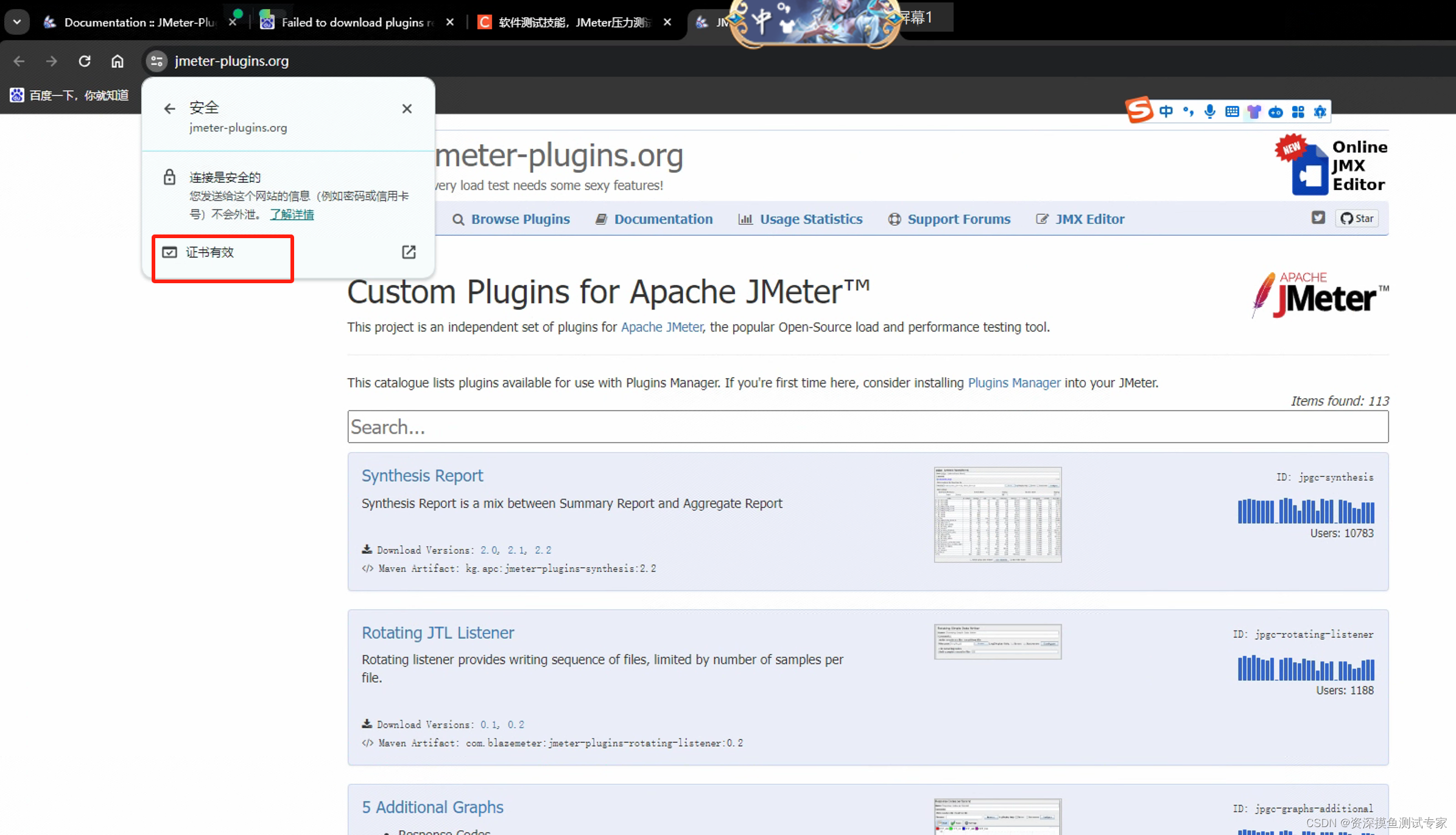This screenshot has width=1456, height=835.
Task: Select the Maven Artifact text for Synthesis Report
Action: 517,569
